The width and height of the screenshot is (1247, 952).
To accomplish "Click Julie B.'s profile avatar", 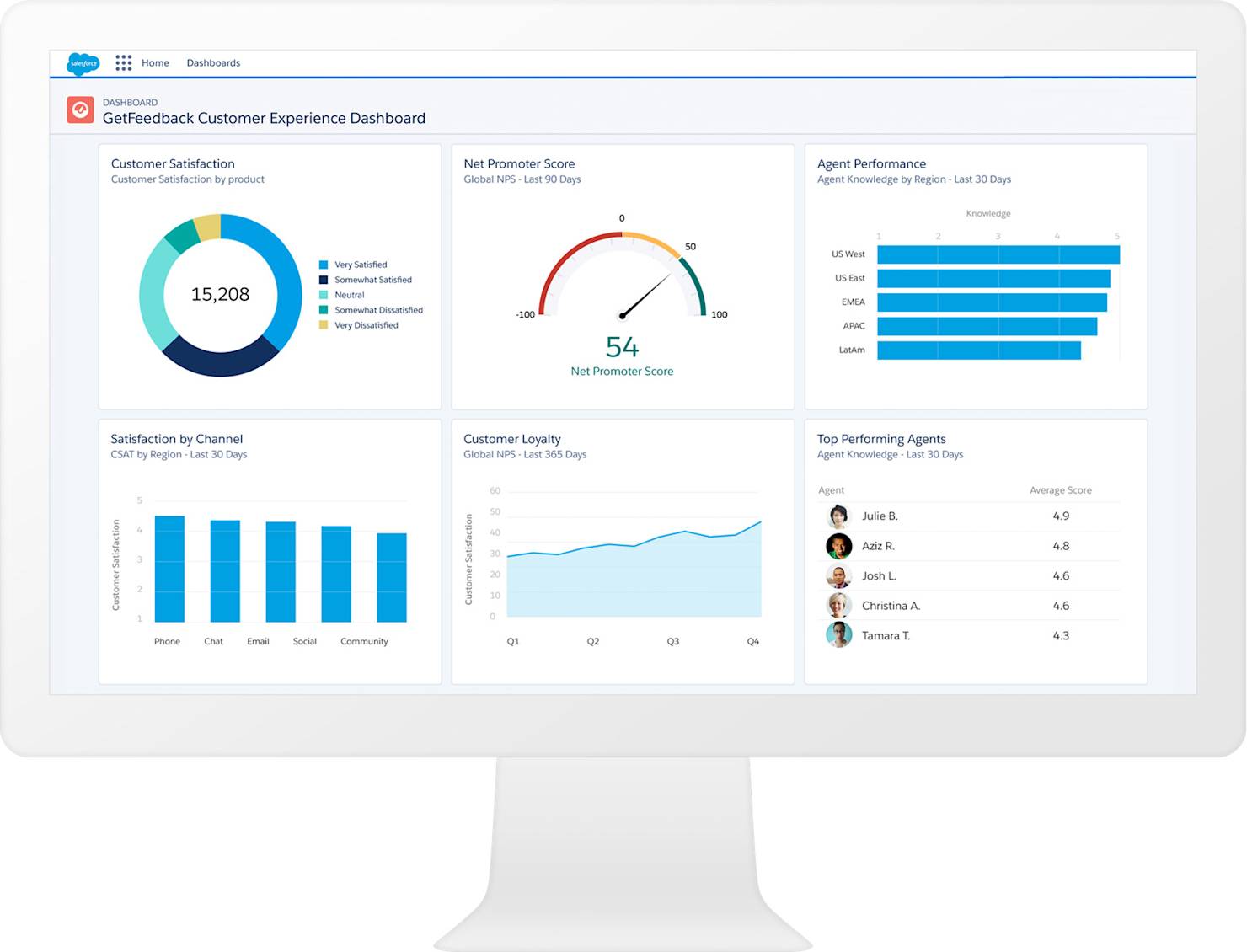I will coord(838,516).
